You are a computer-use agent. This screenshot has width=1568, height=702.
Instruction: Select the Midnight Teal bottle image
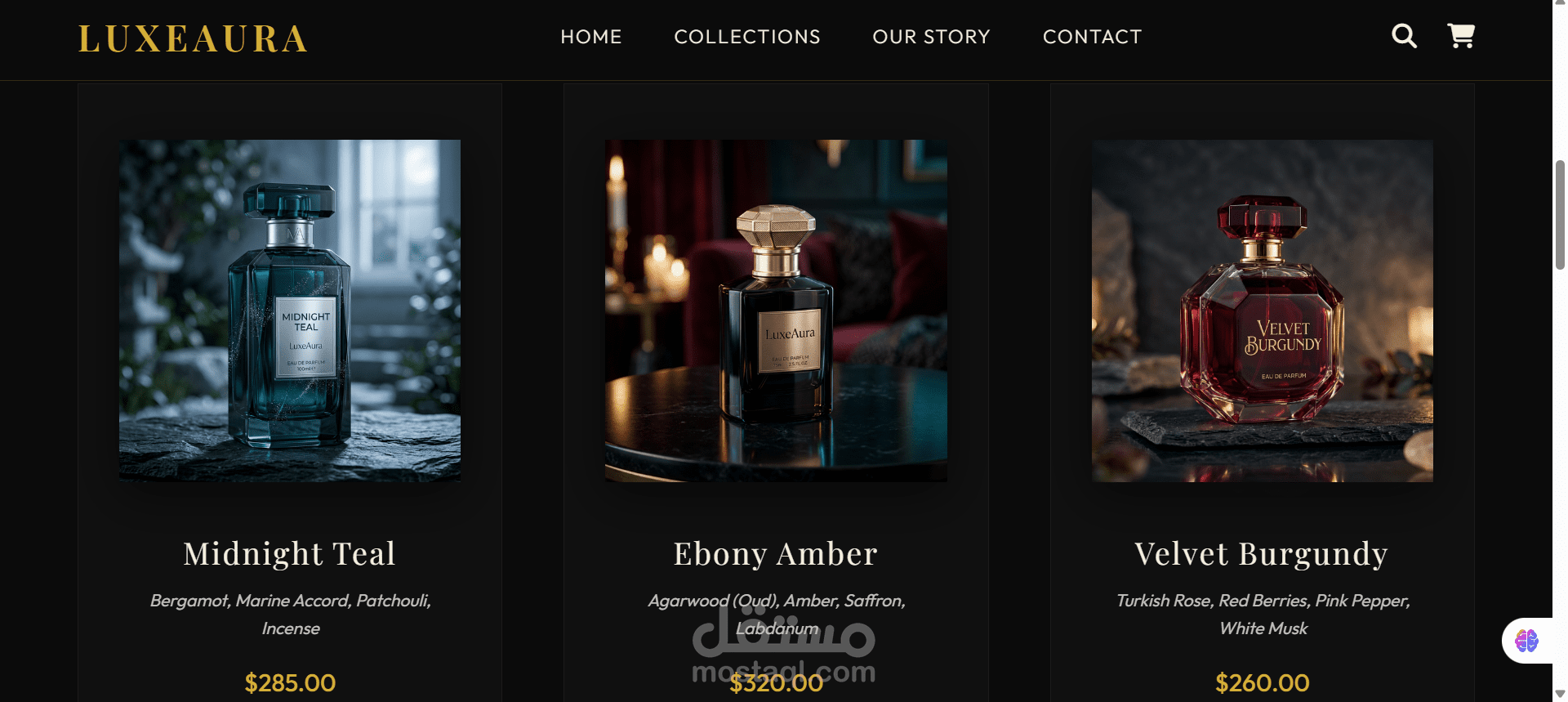click(290, 311)
